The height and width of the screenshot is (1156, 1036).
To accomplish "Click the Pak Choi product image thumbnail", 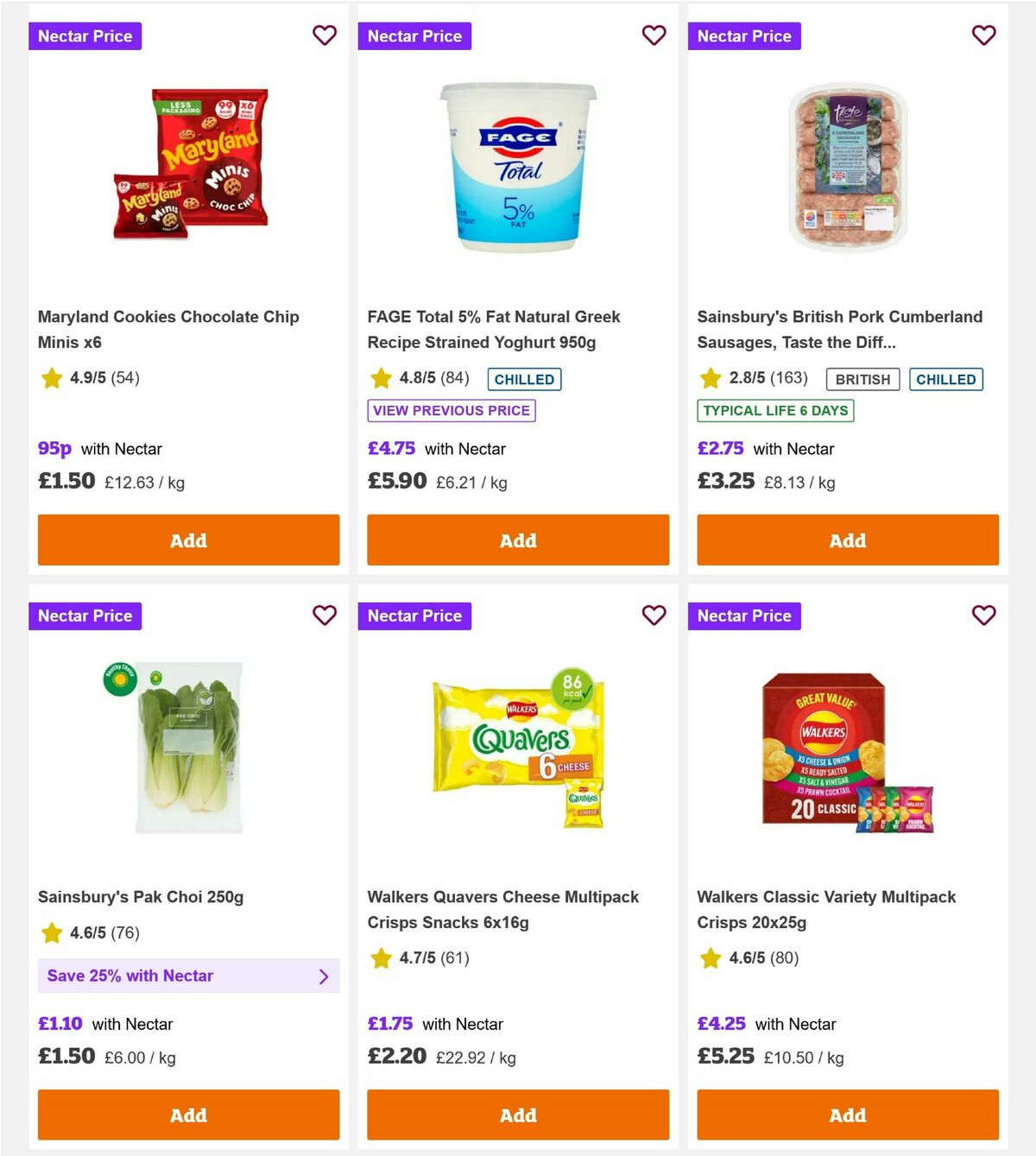I will pyautogui.click(x=188, y=748).
